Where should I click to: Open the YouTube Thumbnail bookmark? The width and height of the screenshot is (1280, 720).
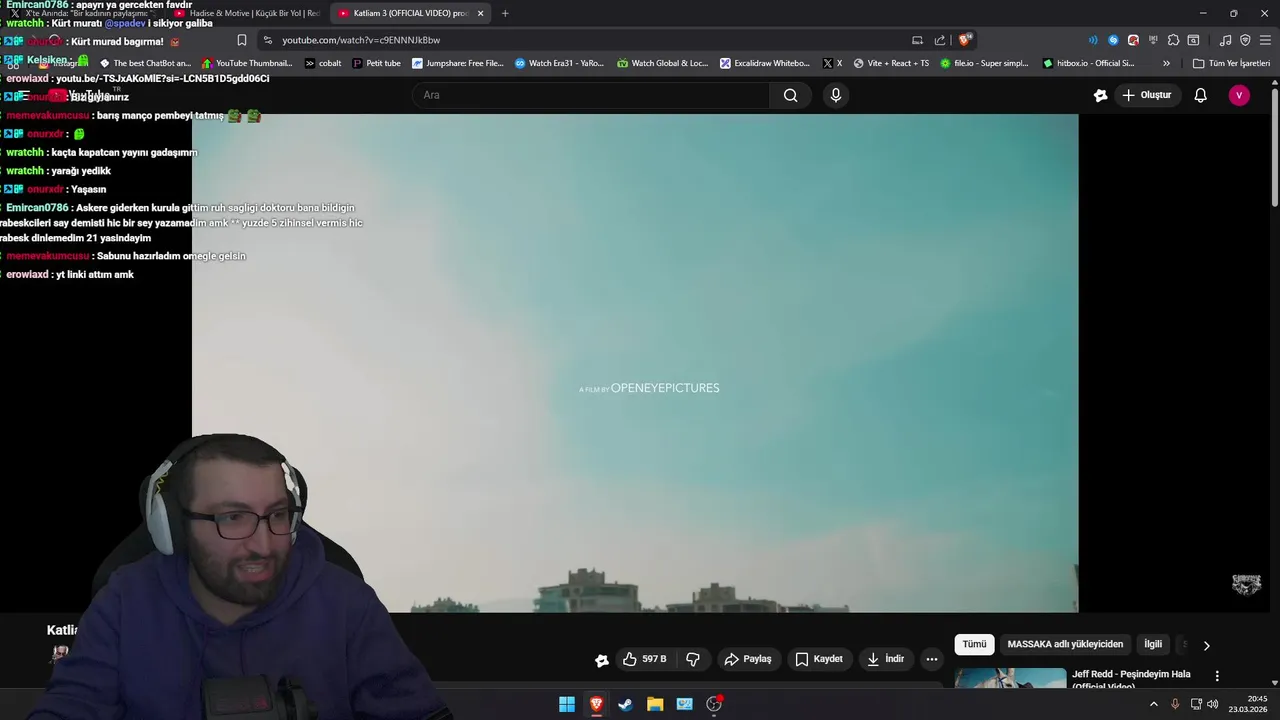(x=247, y=63)
